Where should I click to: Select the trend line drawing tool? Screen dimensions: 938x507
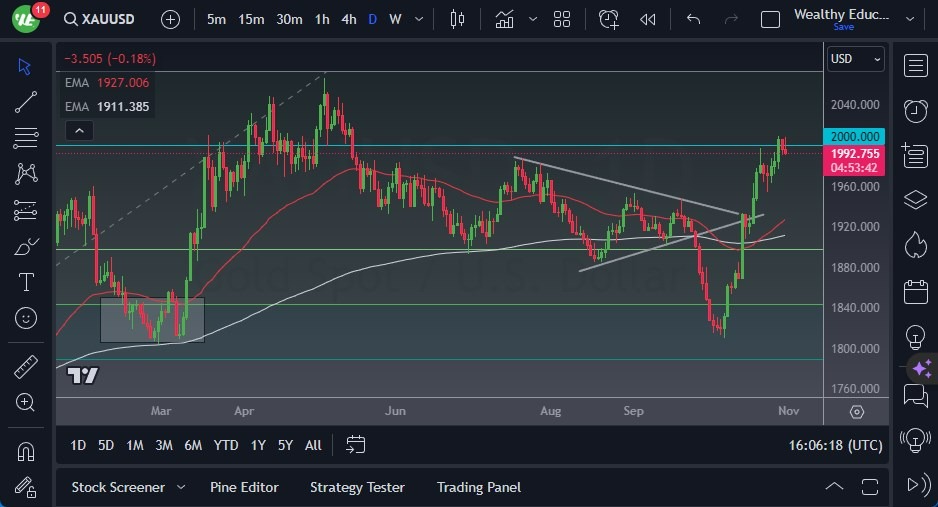click(x=26, y=101)
